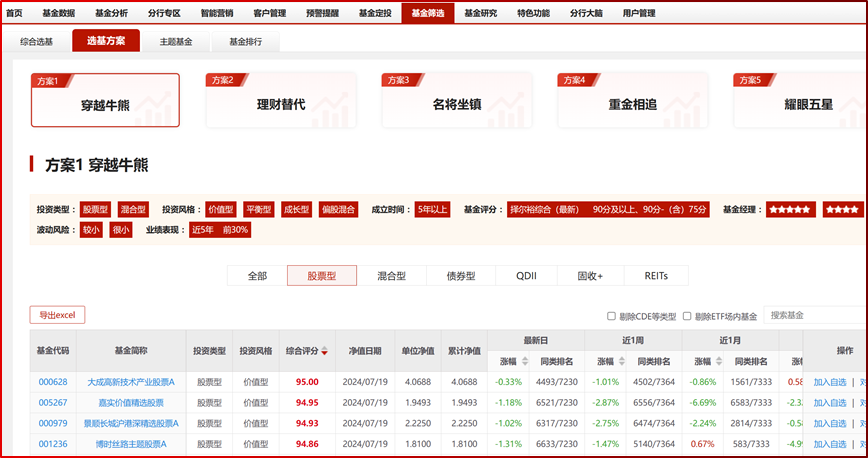Image resolution: width=868 pixels, height=458 pixels.
Task: Toggle the 5年以上 establishment filter tag
Action: click(x=433, y=209)
